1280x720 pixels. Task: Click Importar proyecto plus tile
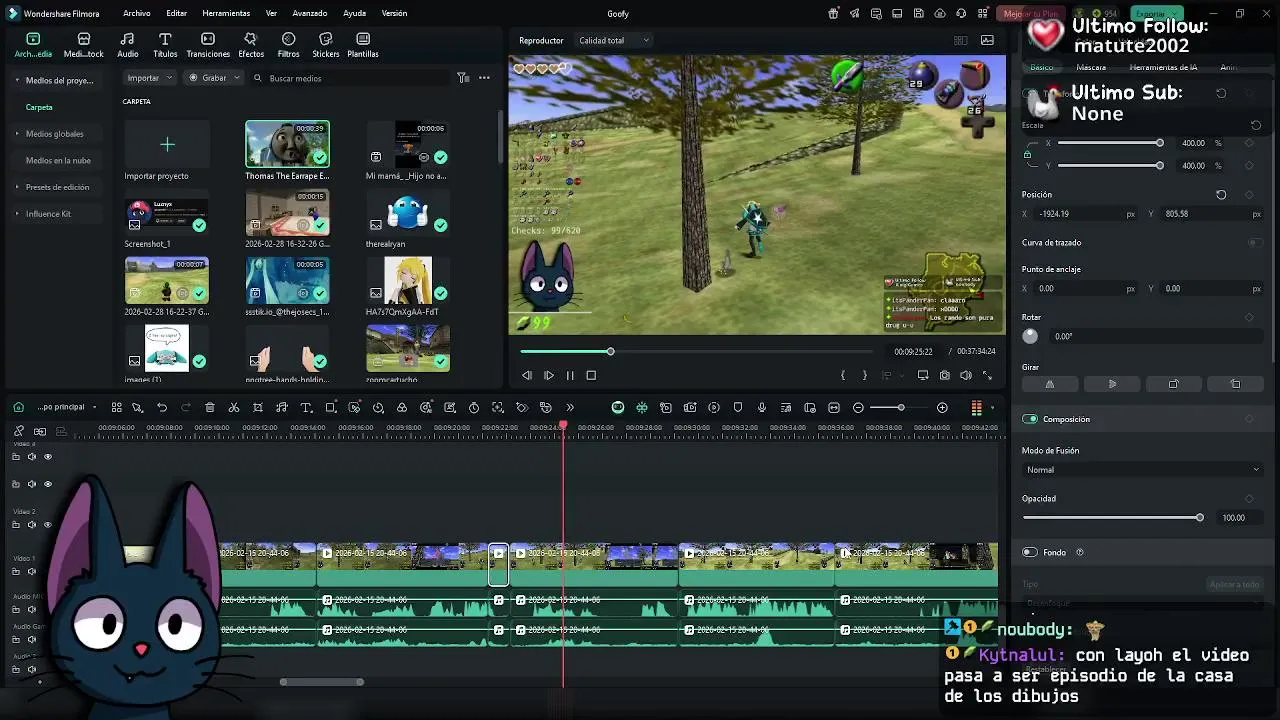point(167,145)
